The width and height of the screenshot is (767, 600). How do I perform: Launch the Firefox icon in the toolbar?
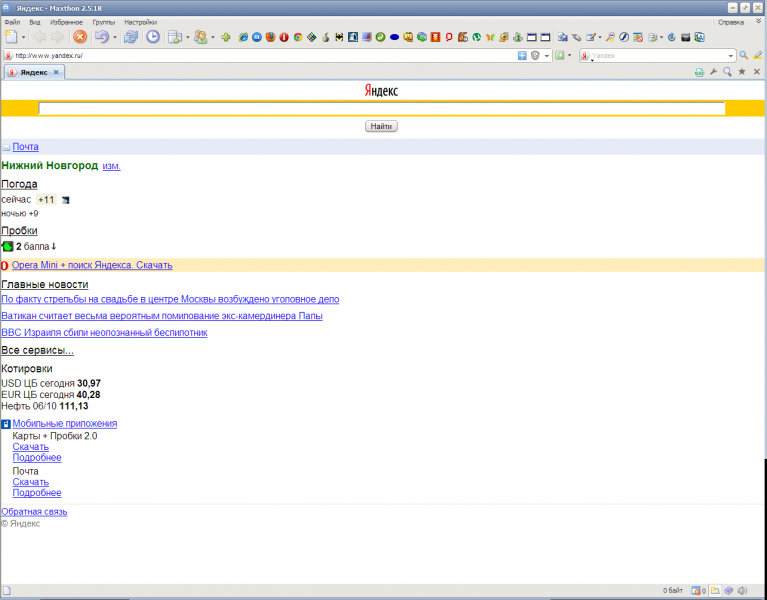coord(271,37)
